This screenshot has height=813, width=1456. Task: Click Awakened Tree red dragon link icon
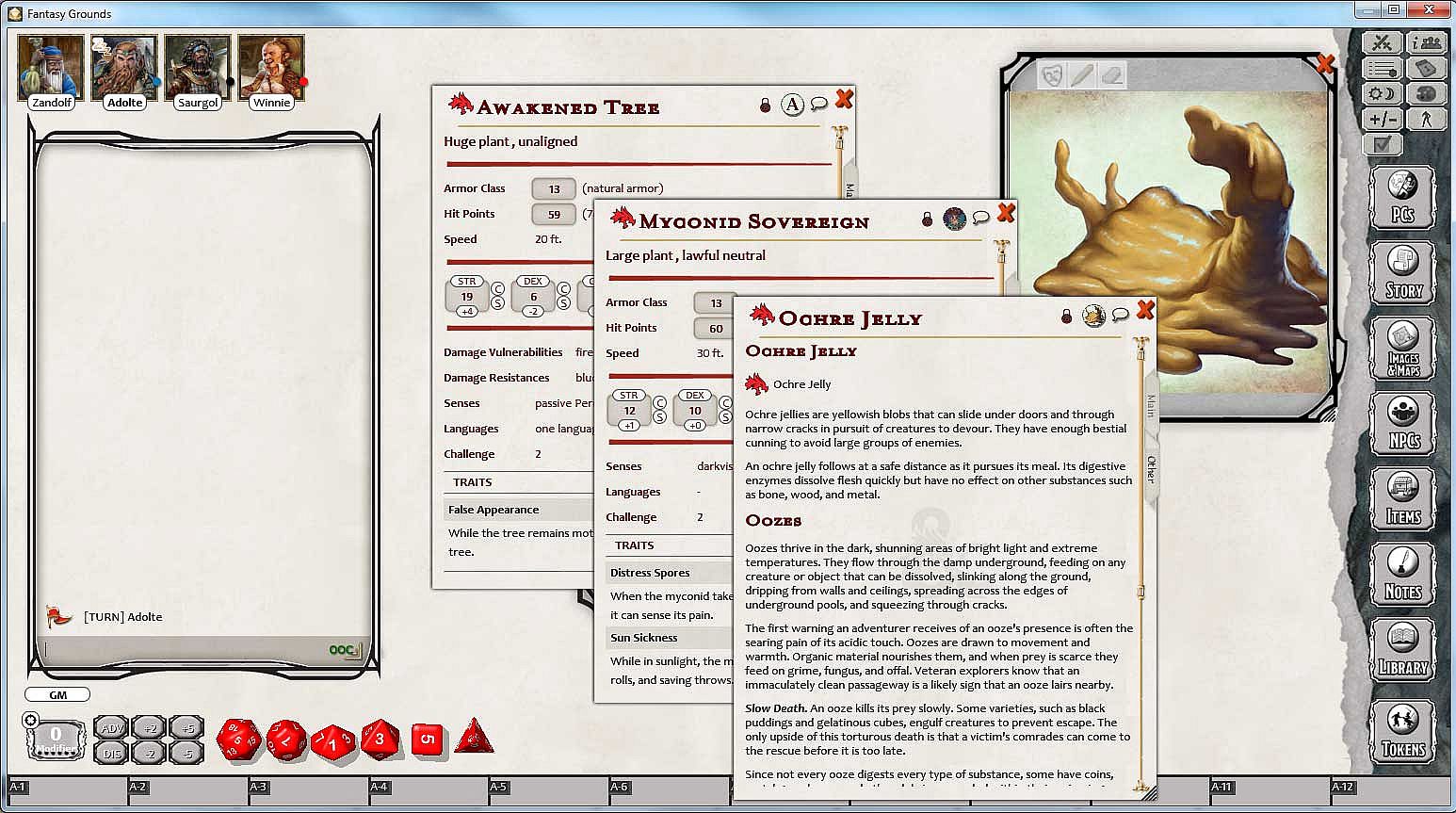(x=461, y=104)
